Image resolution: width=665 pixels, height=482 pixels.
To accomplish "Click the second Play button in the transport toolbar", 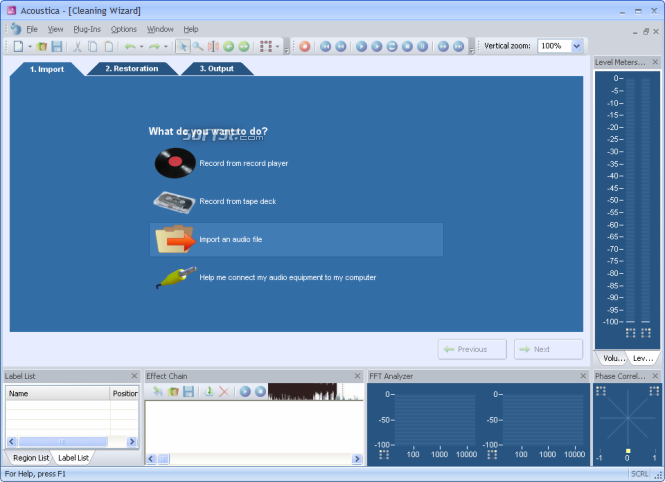I will click(x=377, y=46).
